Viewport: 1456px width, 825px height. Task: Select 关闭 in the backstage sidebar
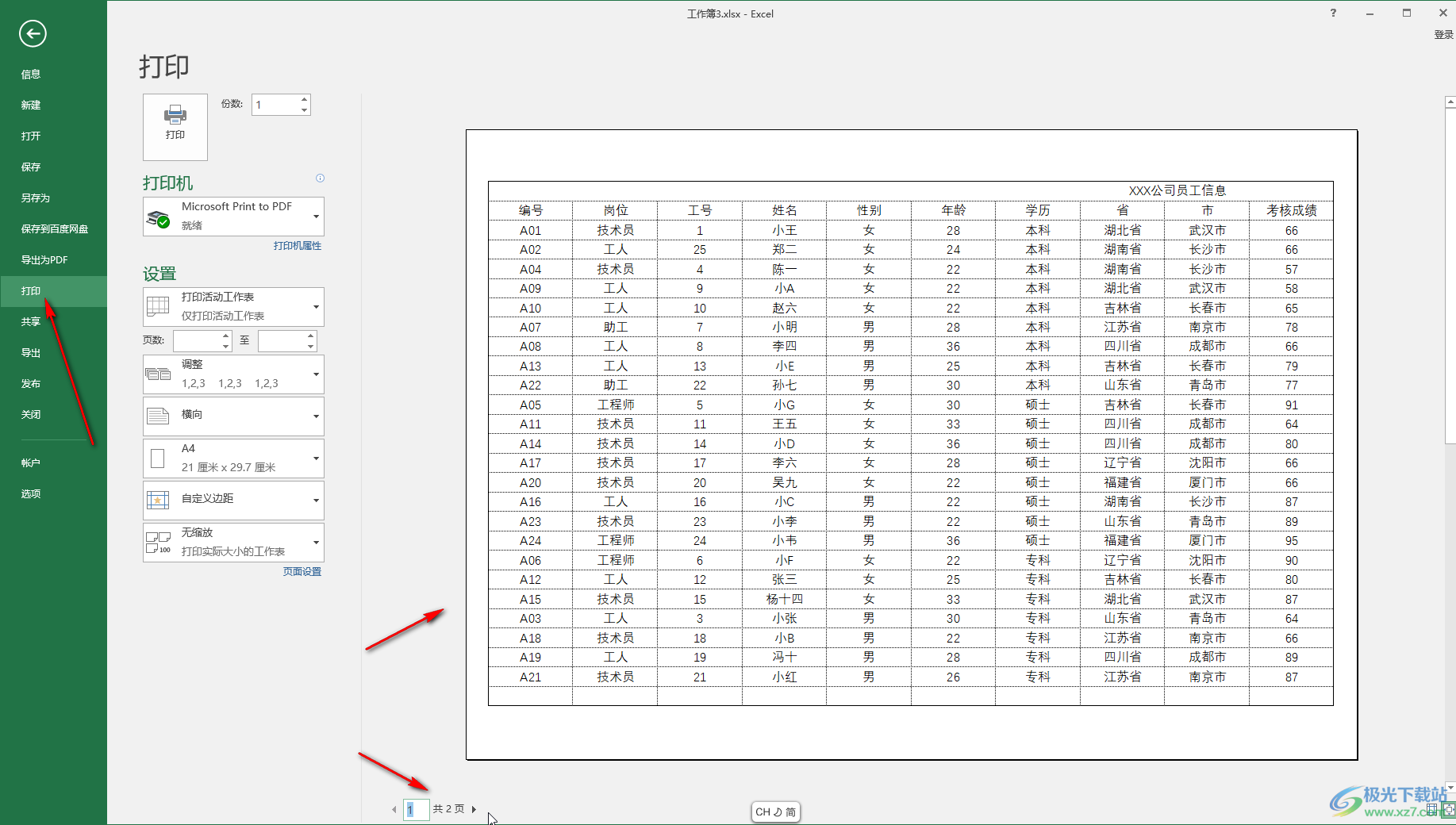click(53, 415)
